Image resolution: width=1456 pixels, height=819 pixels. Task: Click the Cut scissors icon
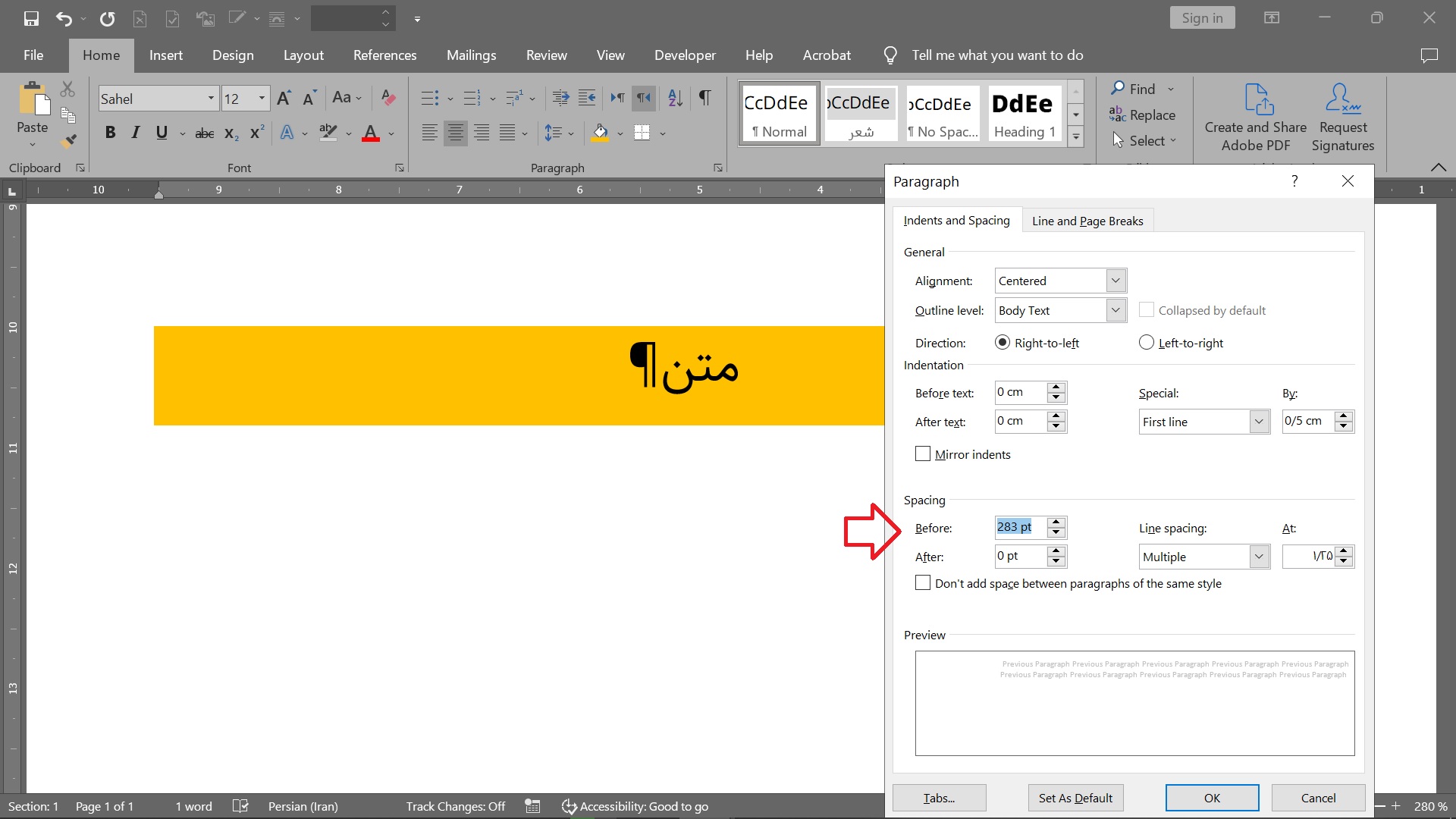coord(67,89)
